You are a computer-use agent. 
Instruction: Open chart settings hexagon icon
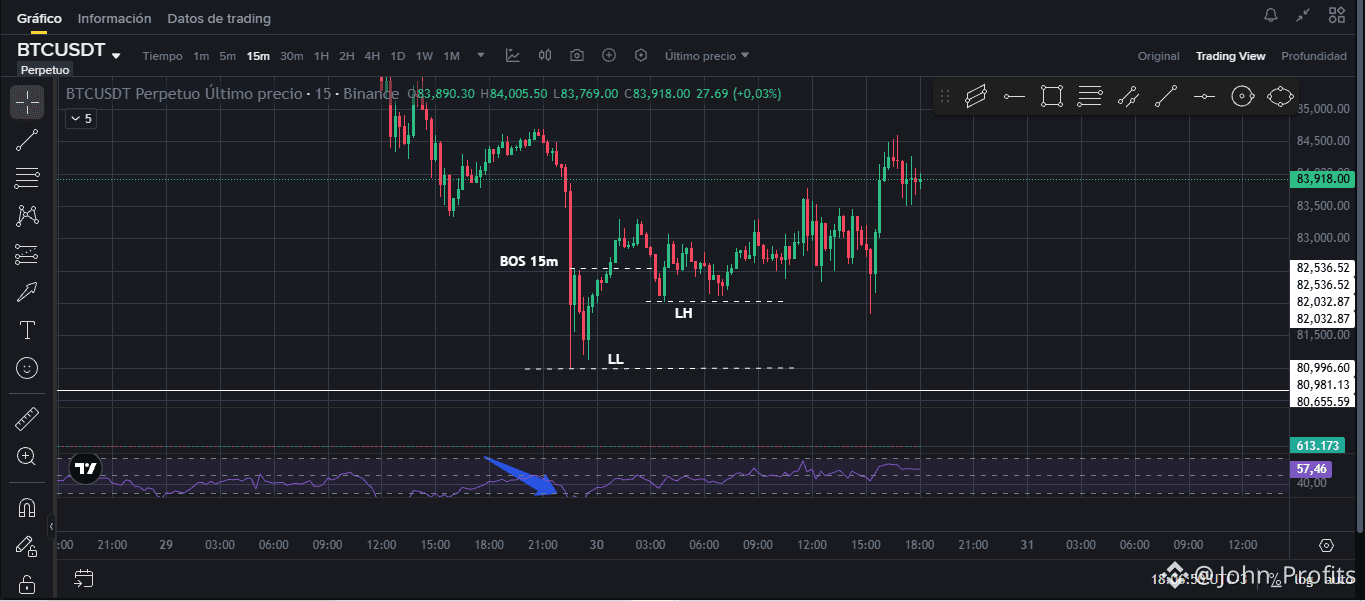click(641, 56)
